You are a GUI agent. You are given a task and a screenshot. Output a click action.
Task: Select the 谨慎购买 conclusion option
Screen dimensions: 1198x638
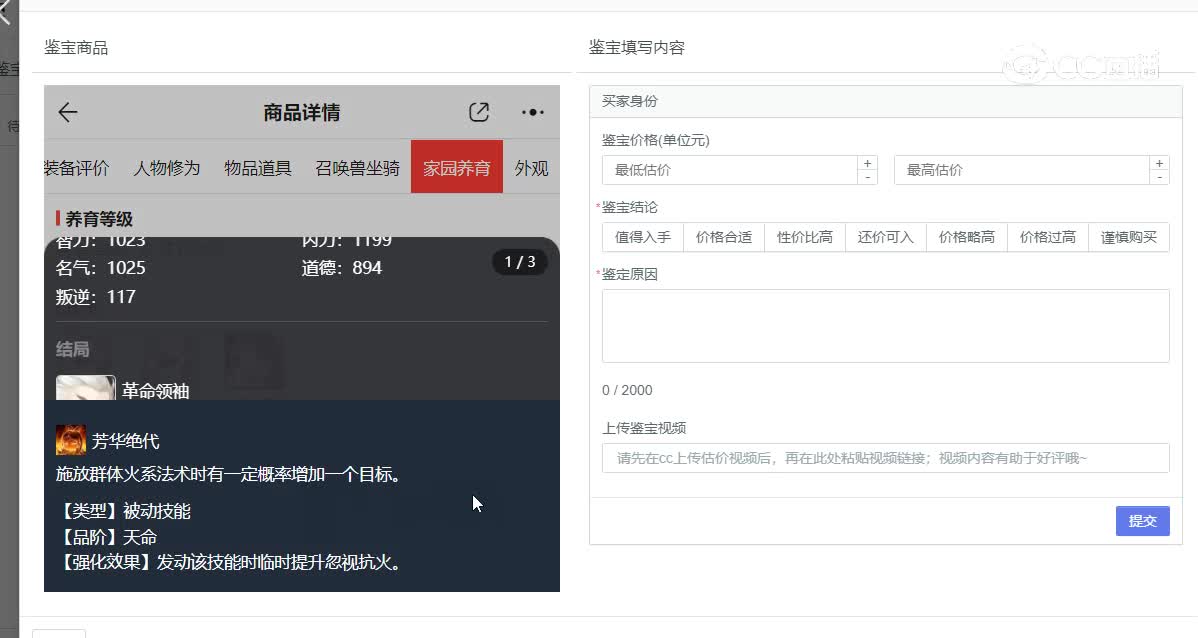pos(1128,237)
